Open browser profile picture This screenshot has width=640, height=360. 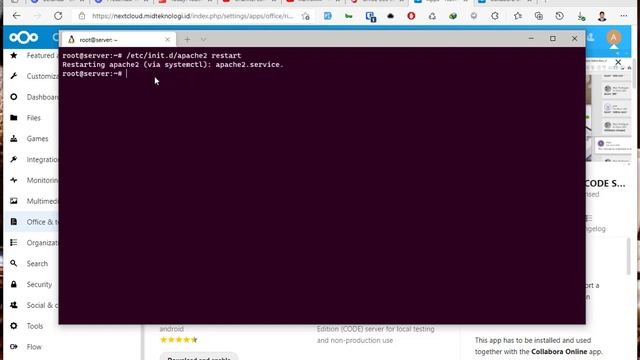pos(602,16)
